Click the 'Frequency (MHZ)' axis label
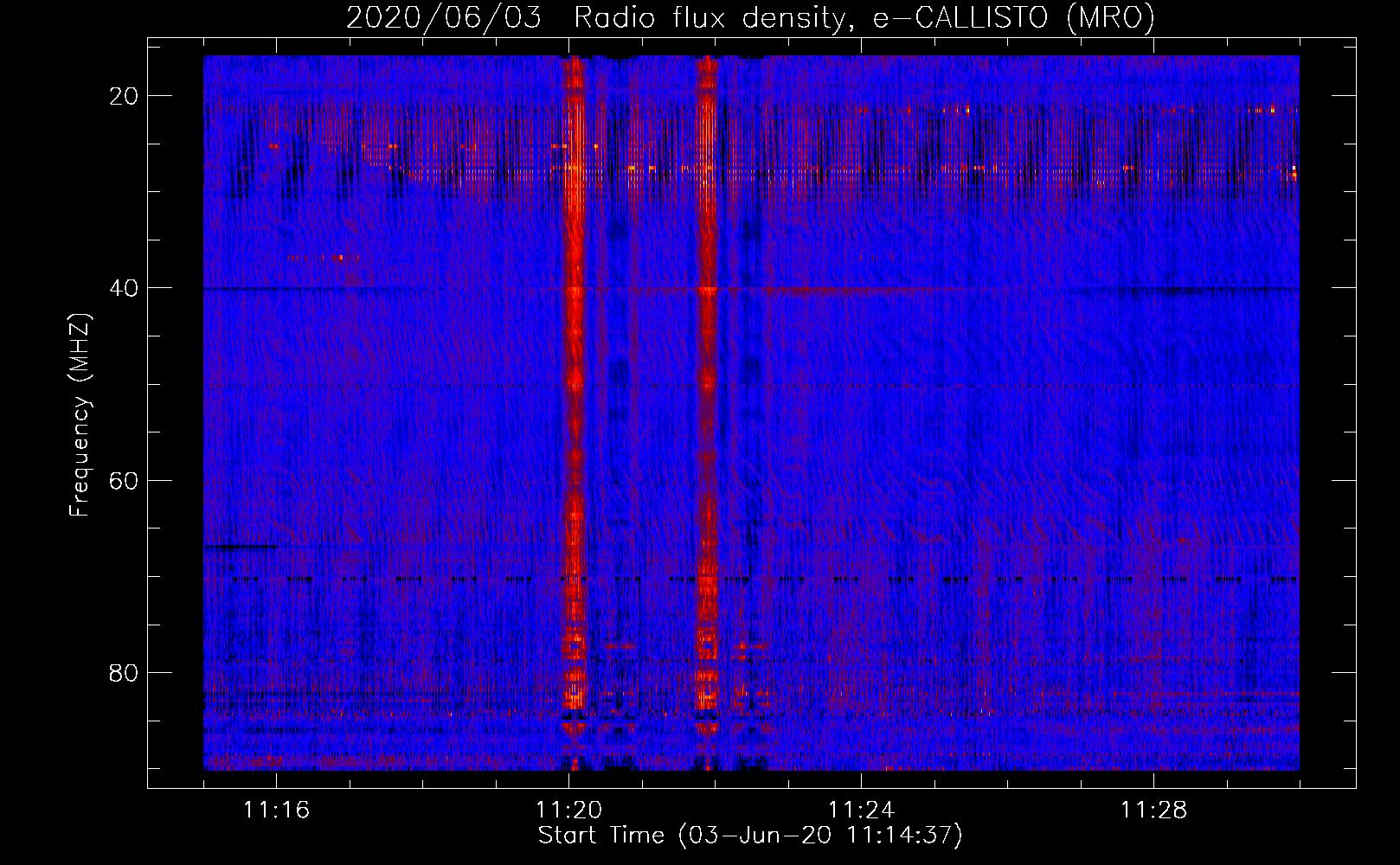This screenshot has height=865, width=1400. [80, 415]
